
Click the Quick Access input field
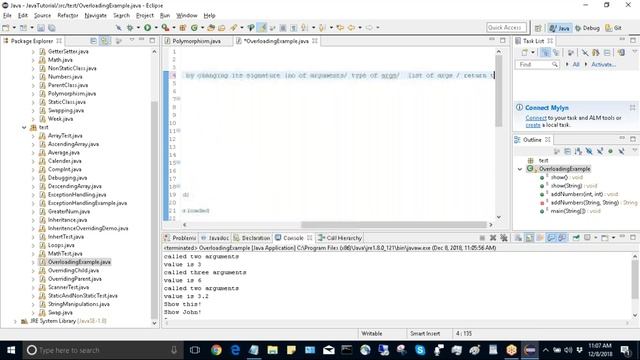[x=507, y=27]
